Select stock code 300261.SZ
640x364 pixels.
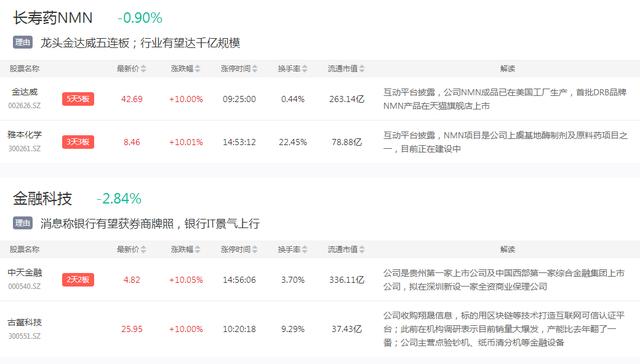click(x=24, y=149)
